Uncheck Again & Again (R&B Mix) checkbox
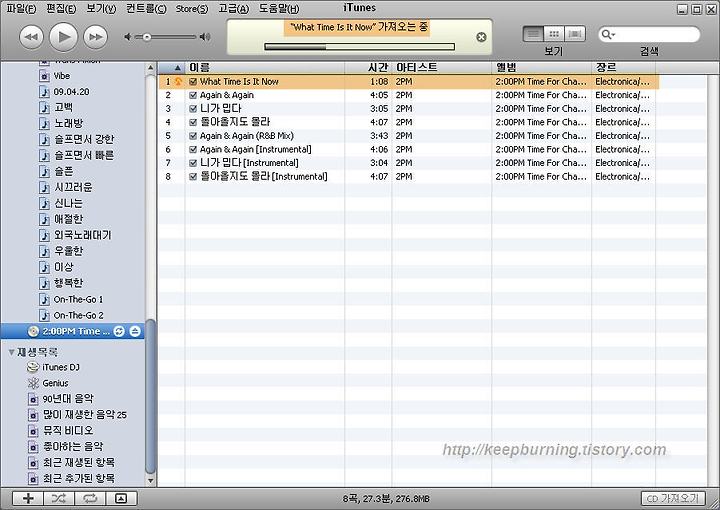 pyautogui.click(x=193, y=136)
